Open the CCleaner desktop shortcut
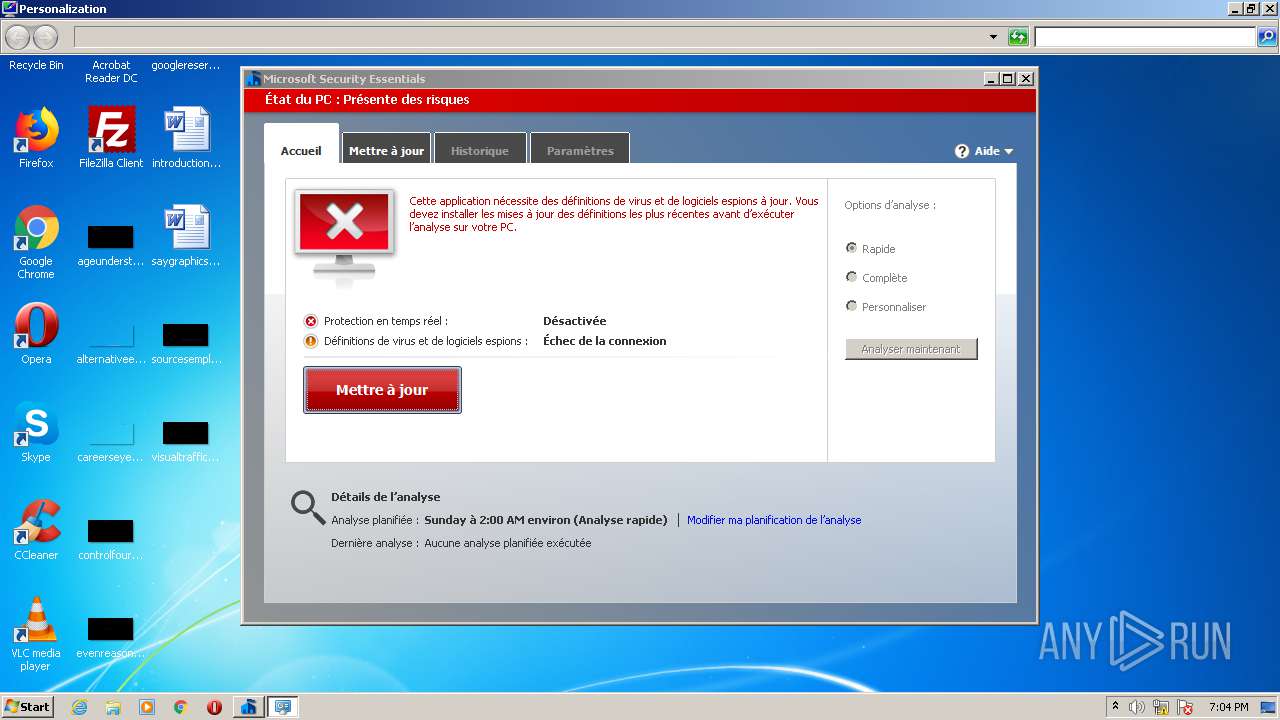 tap(36, 530)
